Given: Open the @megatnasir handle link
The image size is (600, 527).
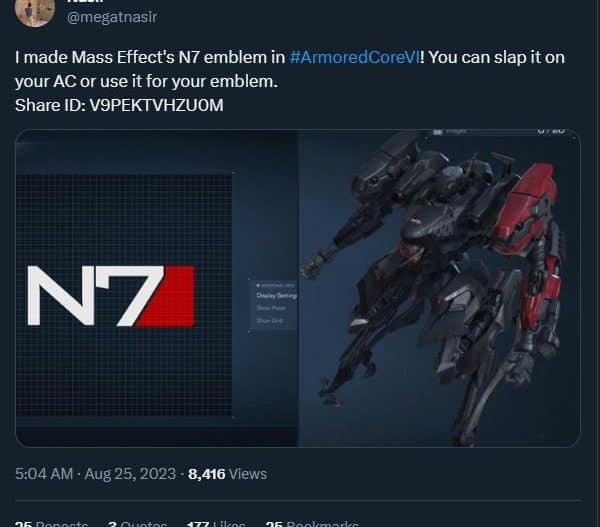Looking at the screenshot, I should tap(112, 17).
